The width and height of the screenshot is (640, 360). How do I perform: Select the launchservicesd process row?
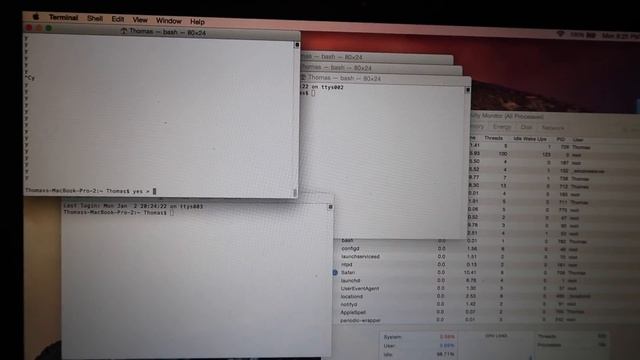click(x=487, y=257)
